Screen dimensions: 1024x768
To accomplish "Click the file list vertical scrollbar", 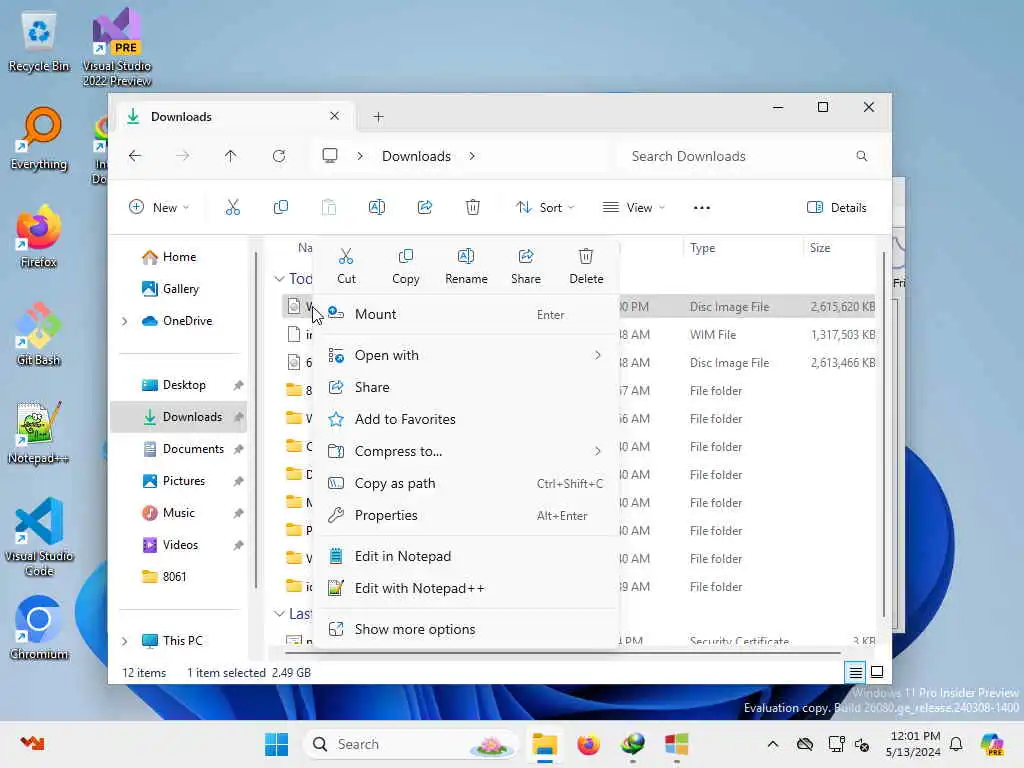I will (x=884, y=434).
